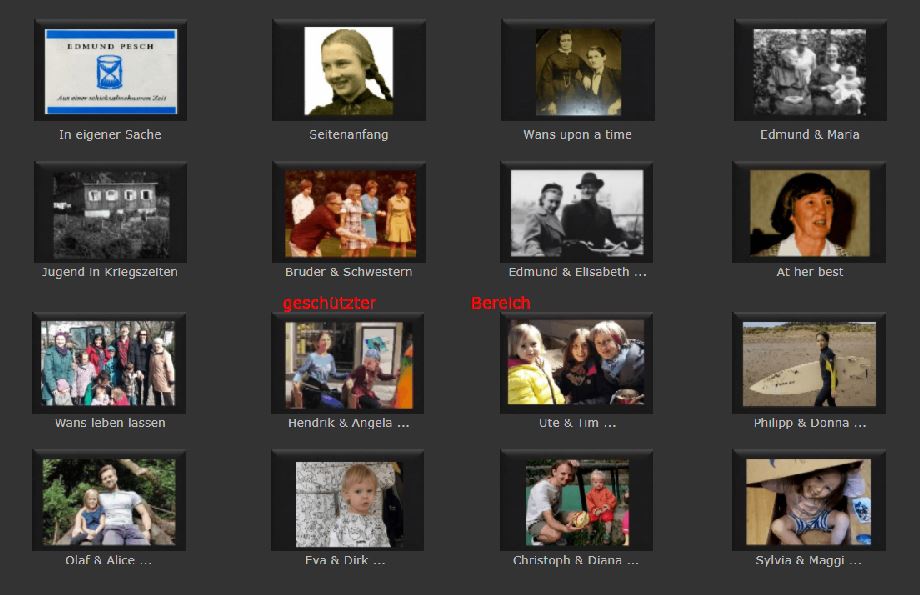Click the 'In eigener Sache' caption link
Viewport: 920px width, 595px height.
click(110, 135)
